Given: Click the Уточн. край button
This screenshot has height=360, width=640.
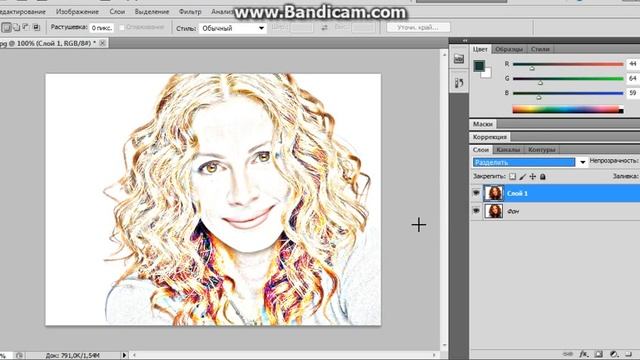Looking at the screenshot, I should click(x=418, y=27).
